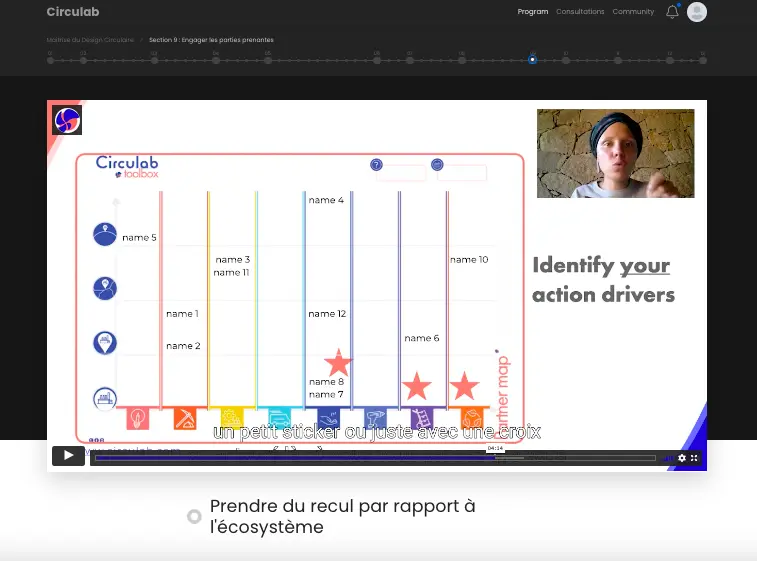Click the 'Identify your action drivers' heading
Screen dimensions: 757x561
click(x=603, y=280)
